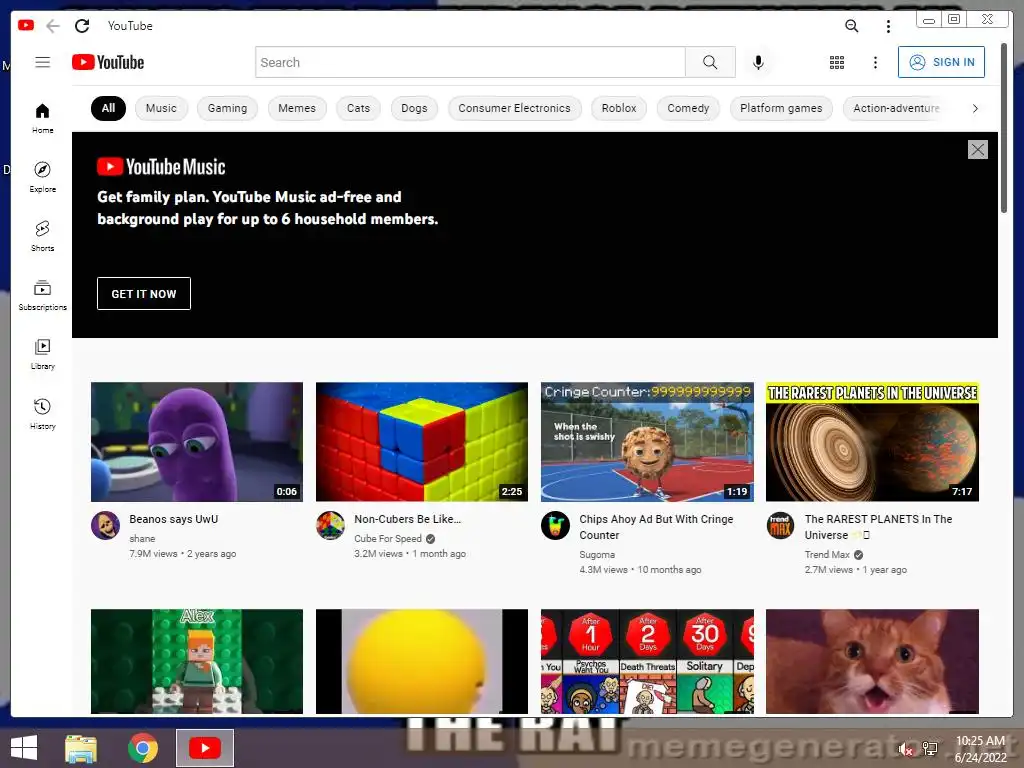This screenshot has width=1024, height=768.
Task: Start voice search with microphone icon
Action: (x=758, y=62)
